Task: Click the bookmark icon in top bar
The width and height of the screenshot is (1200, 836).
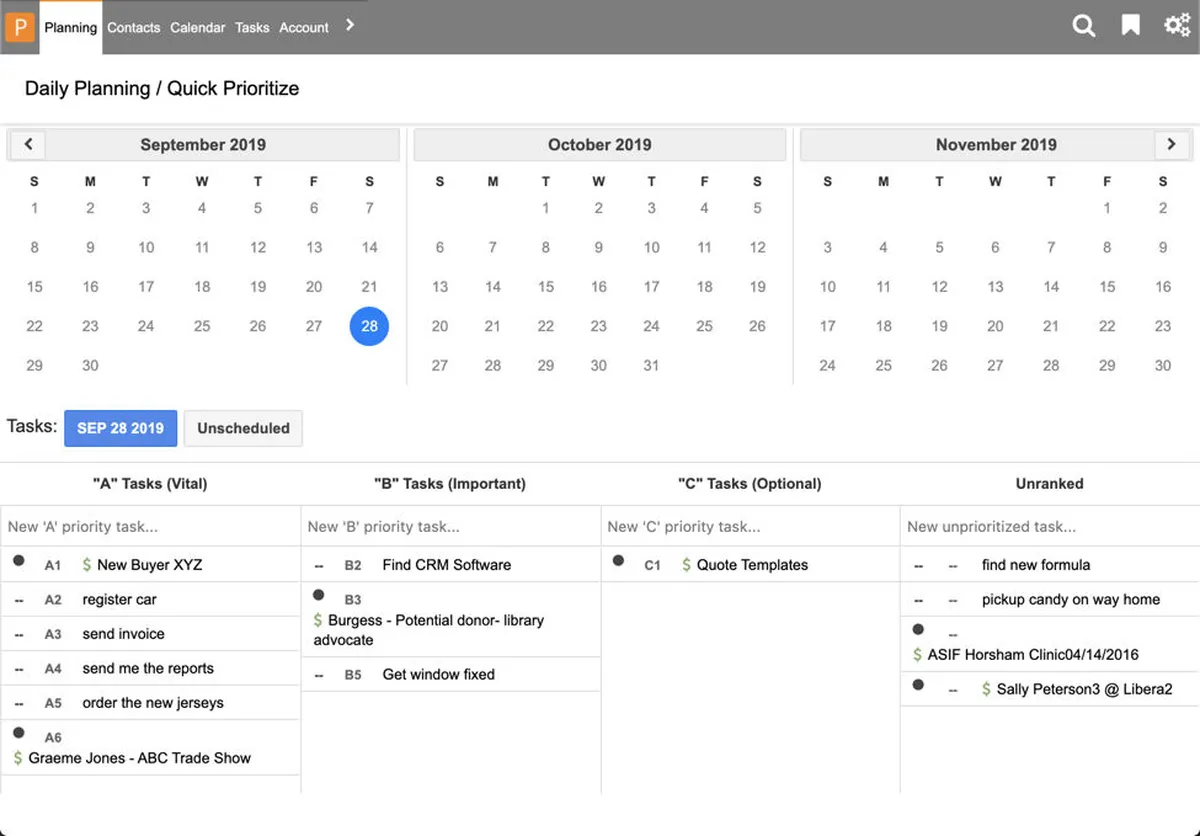Action: click(1131, 26)
